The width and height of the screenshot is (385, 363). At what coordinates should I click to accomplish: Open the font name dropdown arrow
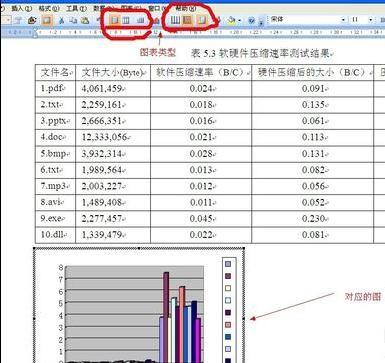(344, 20)
